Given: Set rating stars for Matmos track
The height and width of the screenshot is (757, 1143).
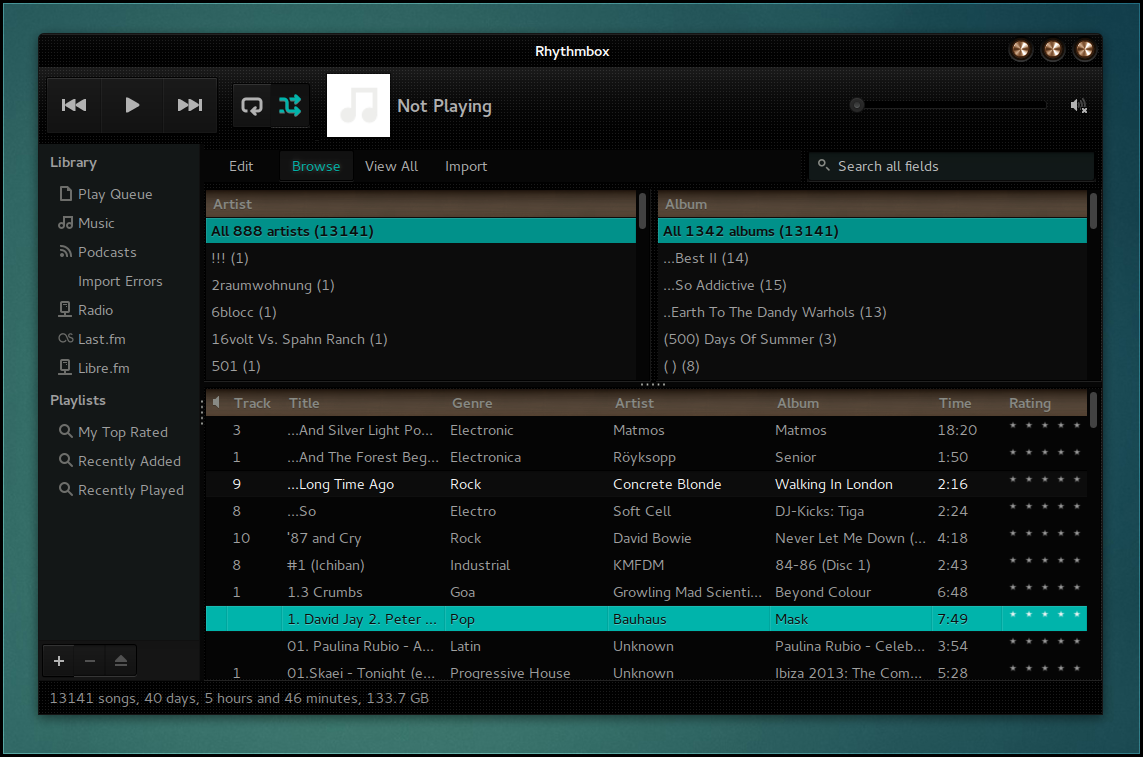Looking at the screenshot, I should coord(1045,426).
